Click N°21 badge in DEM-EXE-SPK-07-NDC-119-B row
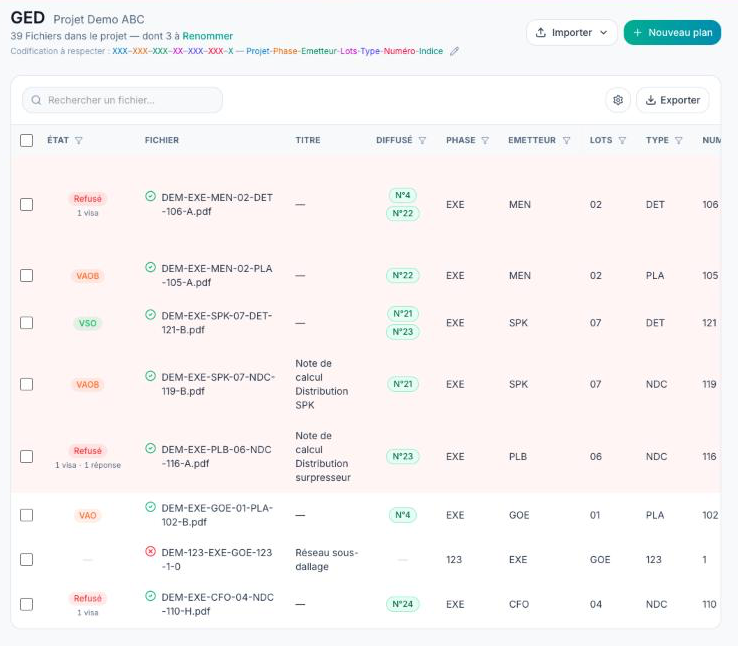 click(402, 384)
